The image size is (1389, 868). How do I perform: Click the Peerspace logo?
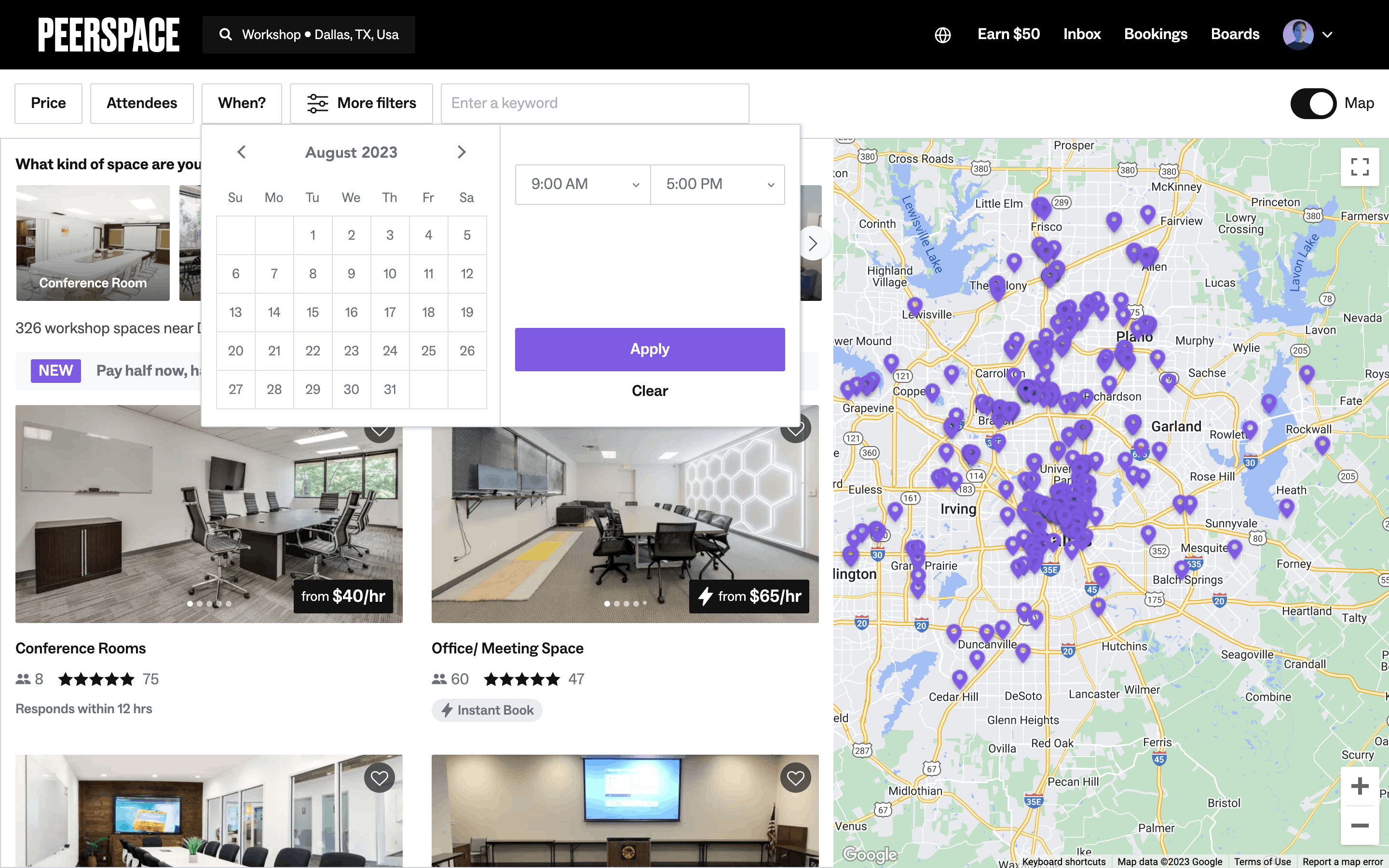click(109, 34)
